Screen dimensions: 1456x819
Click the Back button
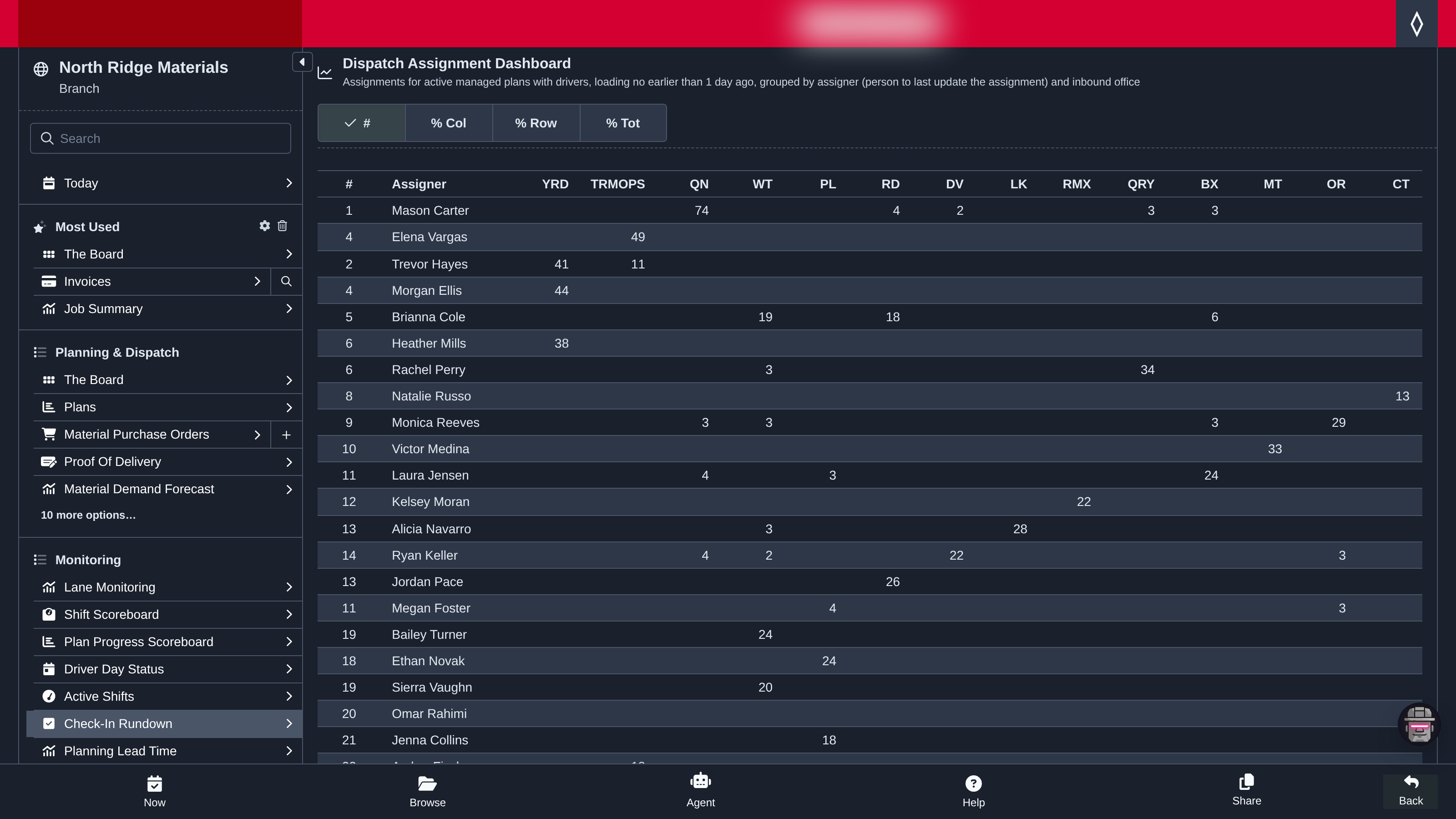pyautogui.click(x=1410, y=791)
